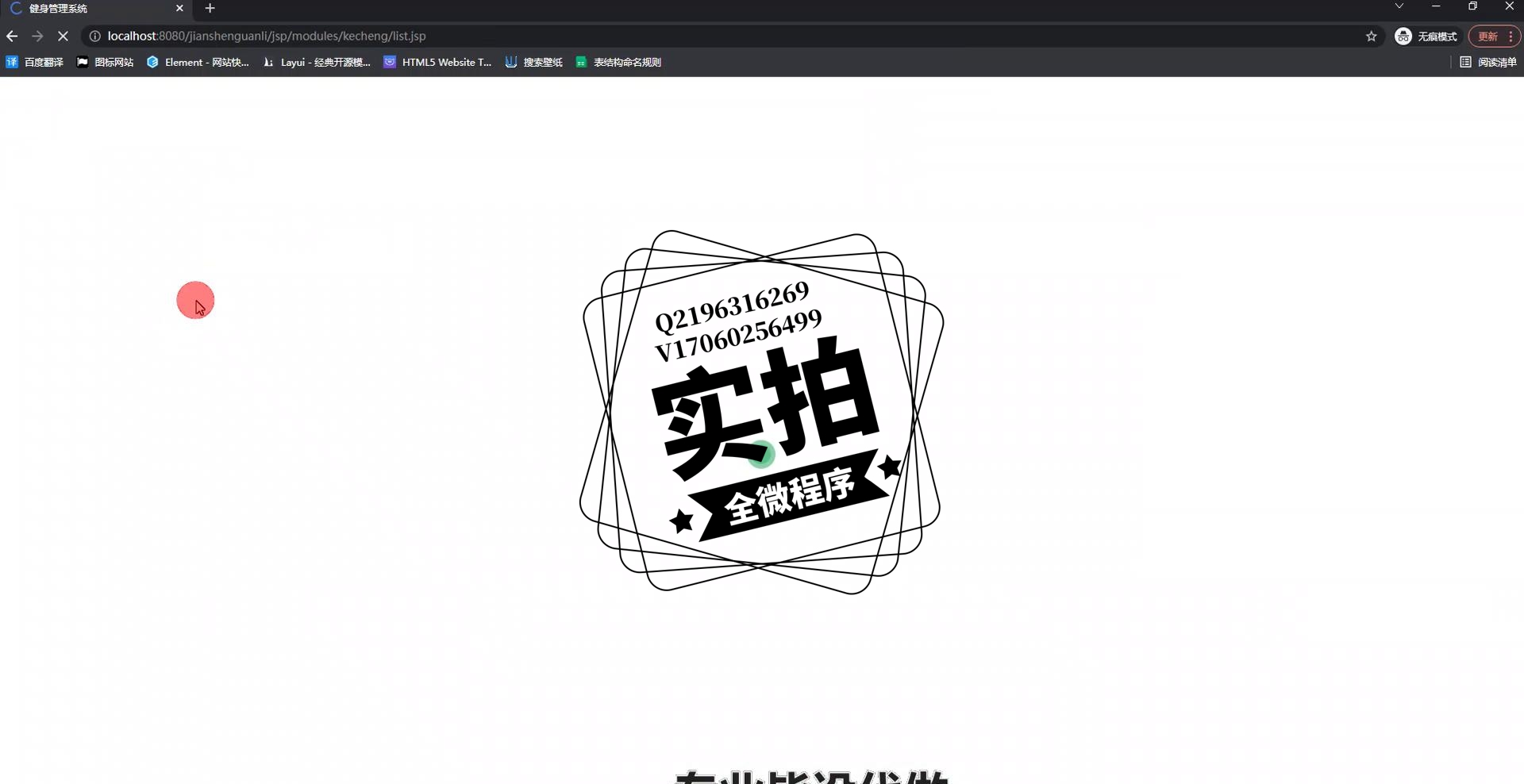
Task: View site information icon
Action: coord(94,37)
